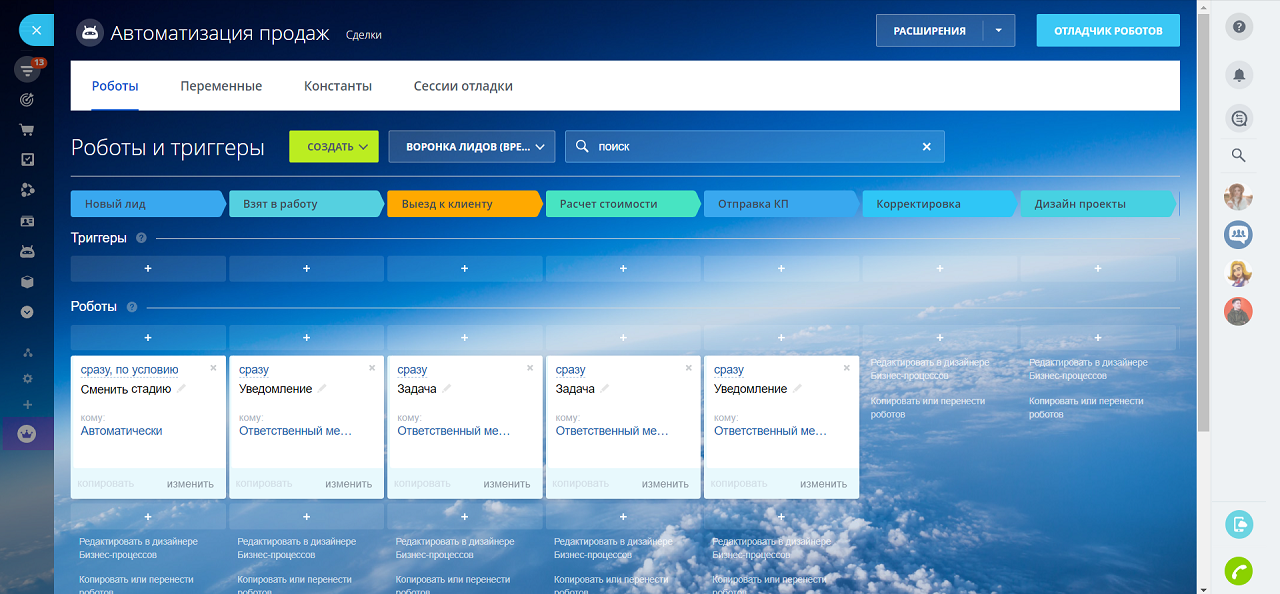This screenshot has width=1280, height=594.
Task: Click the magnifier search icon in right sidebar
Action: [x=1238, y=155]
